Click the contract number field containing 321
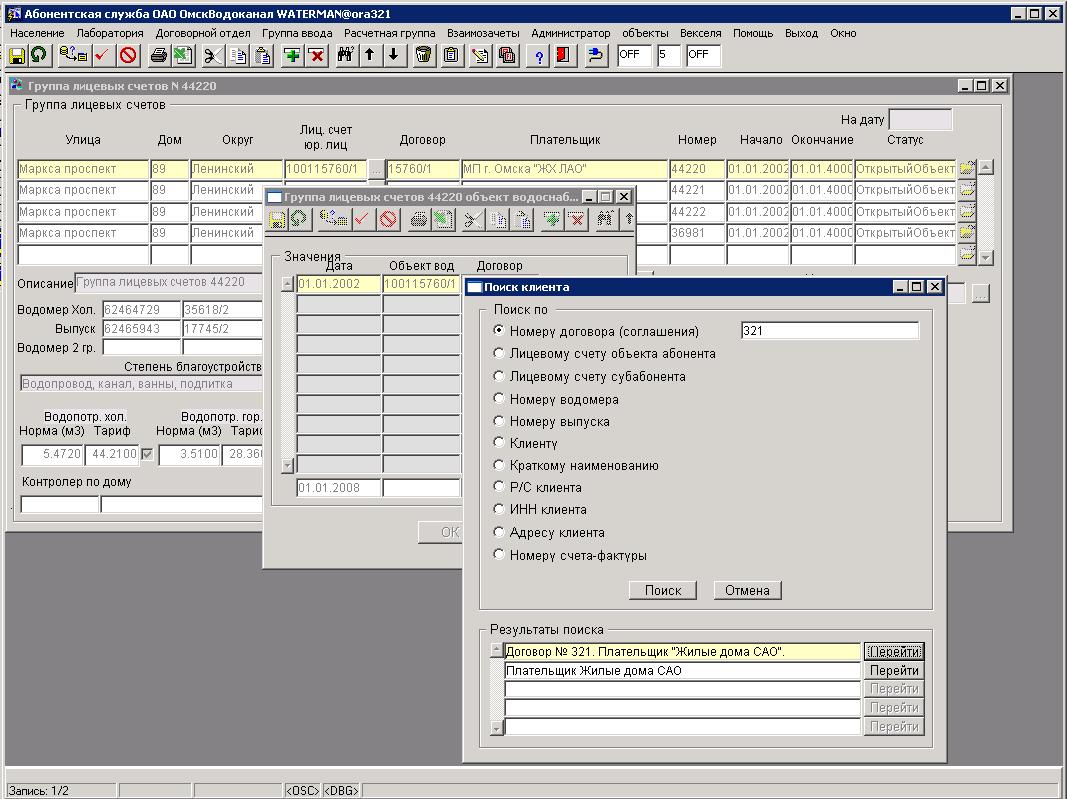The width and height of the screenshot is (1067, 799). pyautogui.click(x=829, y=331)
